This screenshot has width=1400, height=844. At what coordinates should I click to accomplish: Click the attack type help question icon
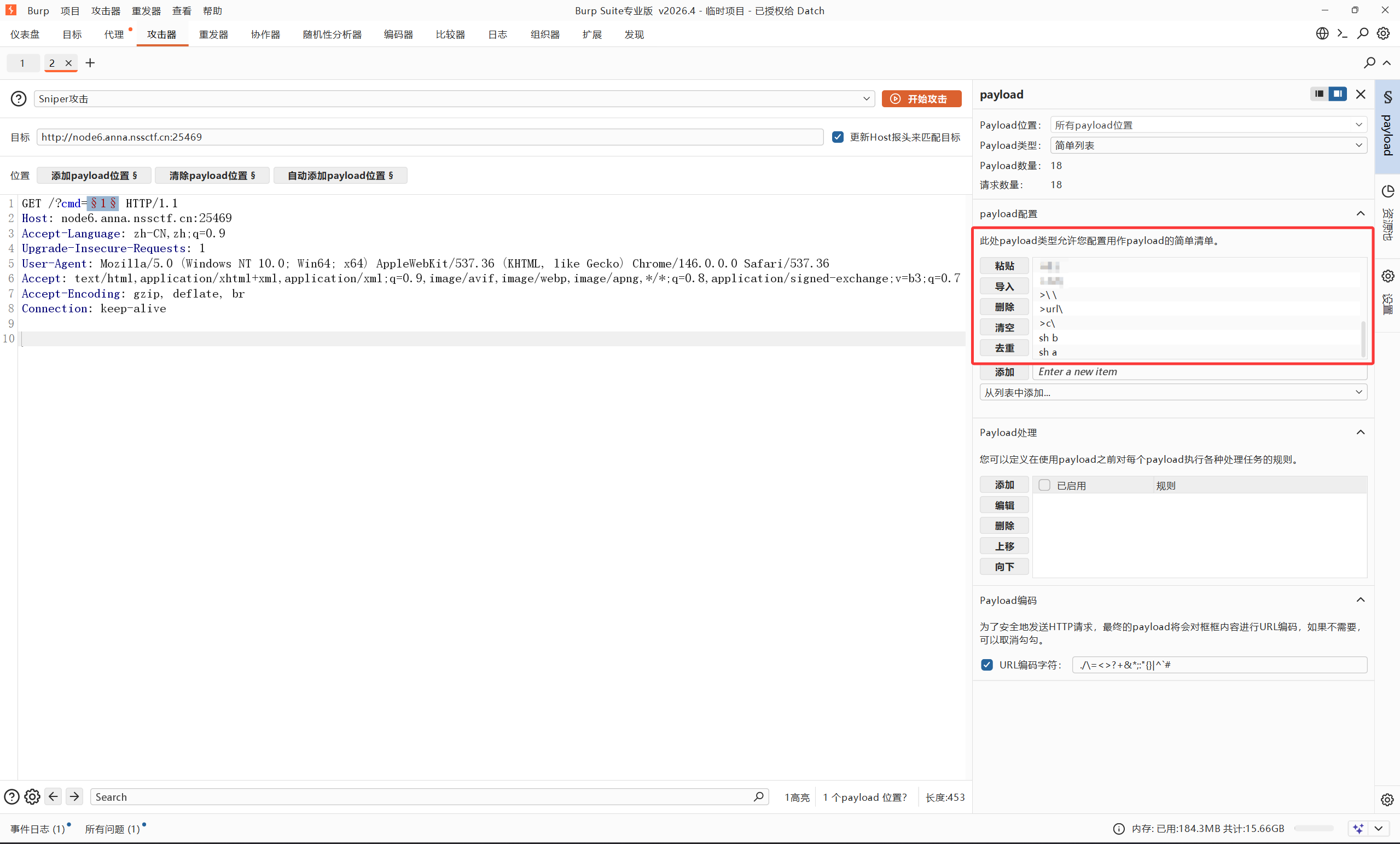pos(19,99)
